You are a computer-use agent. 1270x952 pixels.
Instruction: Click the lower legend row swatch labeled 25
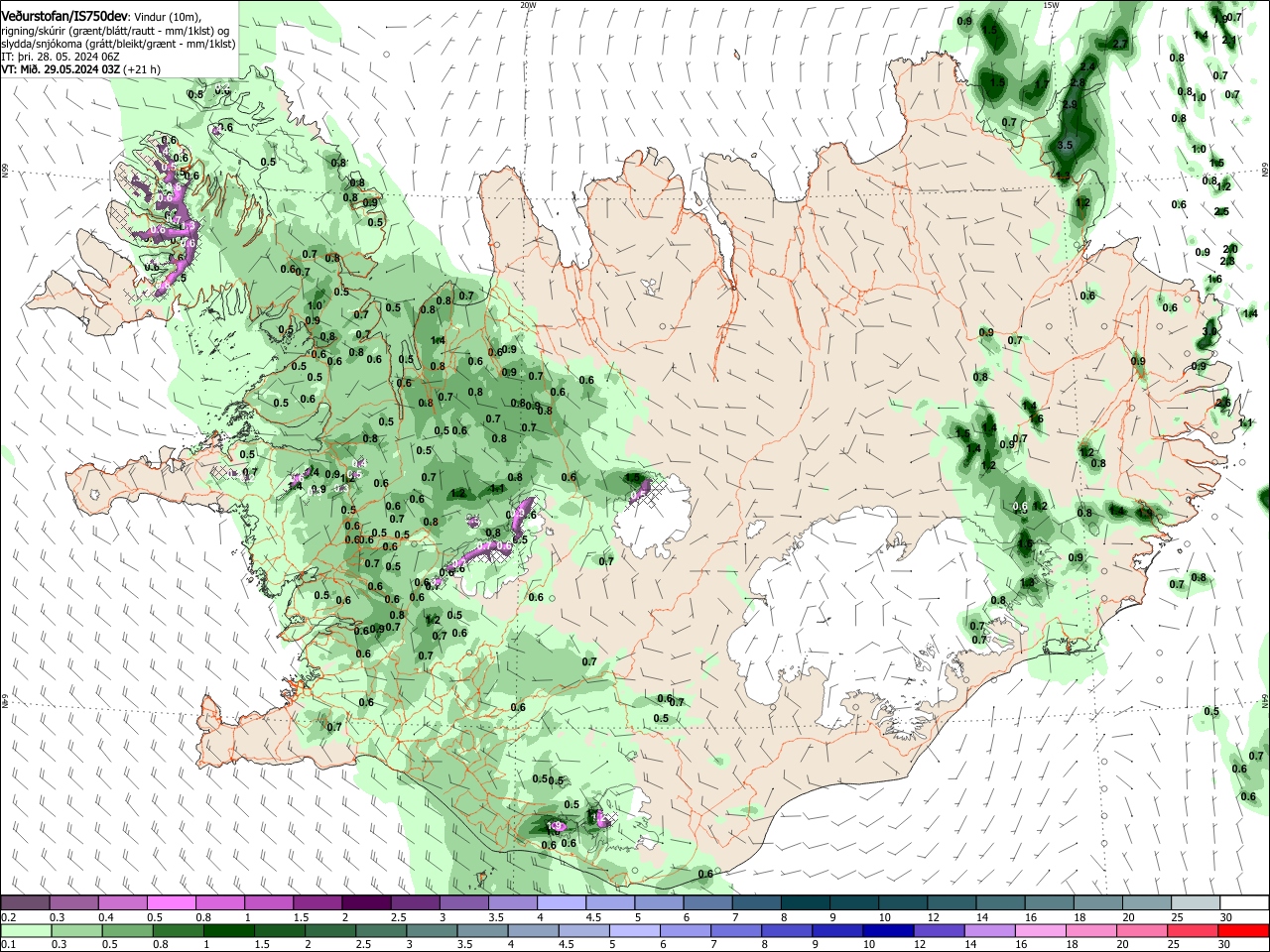[x=1194, y=930]
